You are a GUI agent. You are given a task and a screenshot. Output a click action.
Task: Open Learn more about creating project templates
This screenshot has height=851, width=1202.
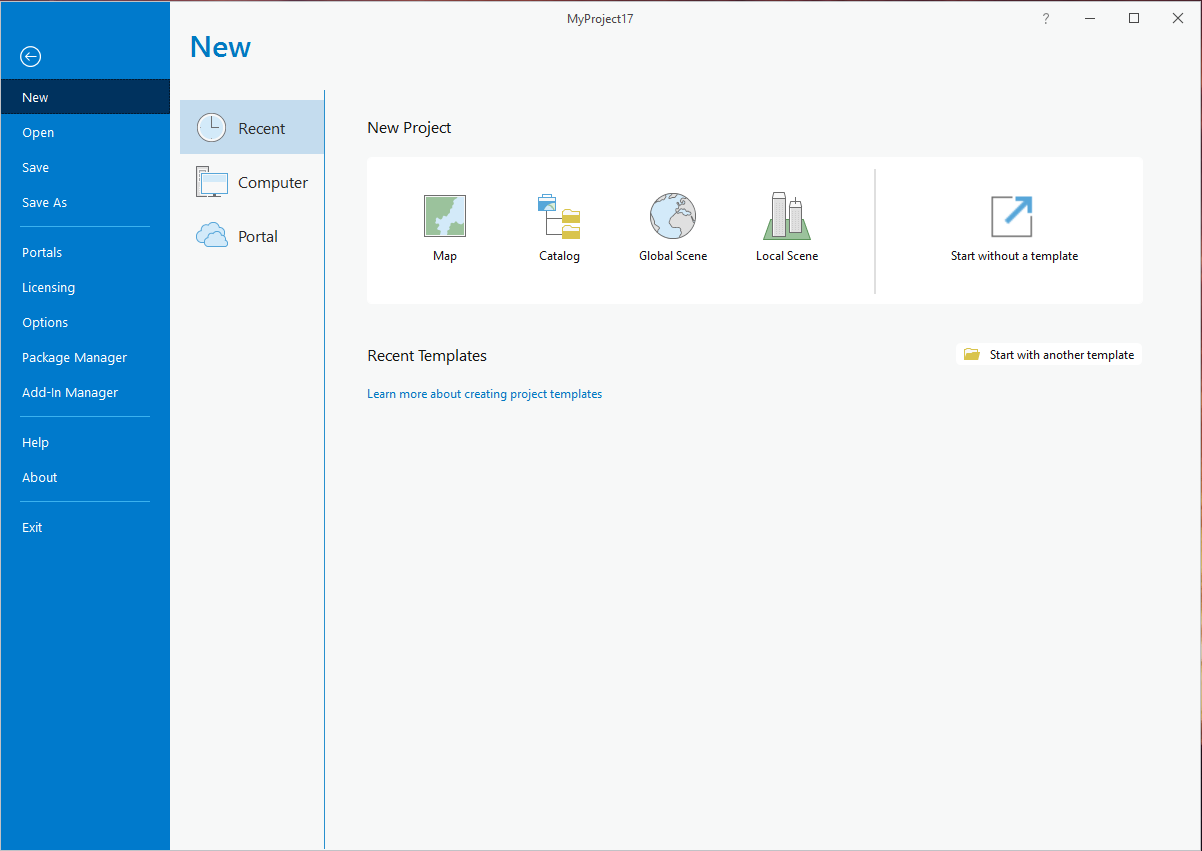coord(484,394)
